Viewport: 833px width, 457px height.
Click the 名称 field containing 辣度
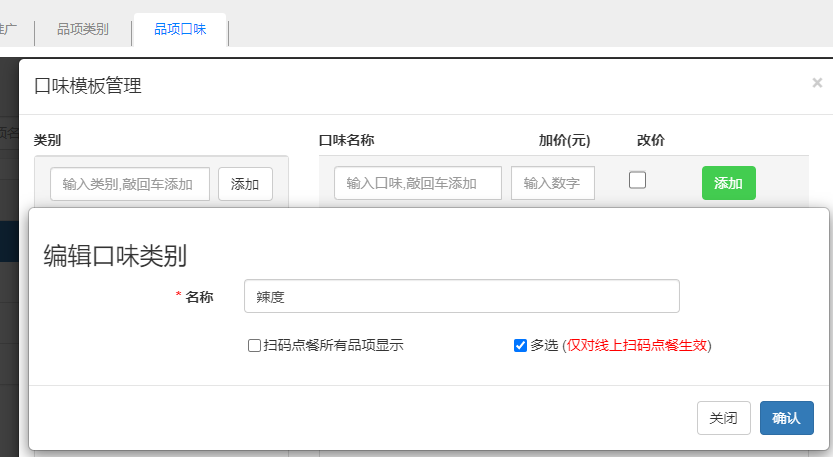461,296
